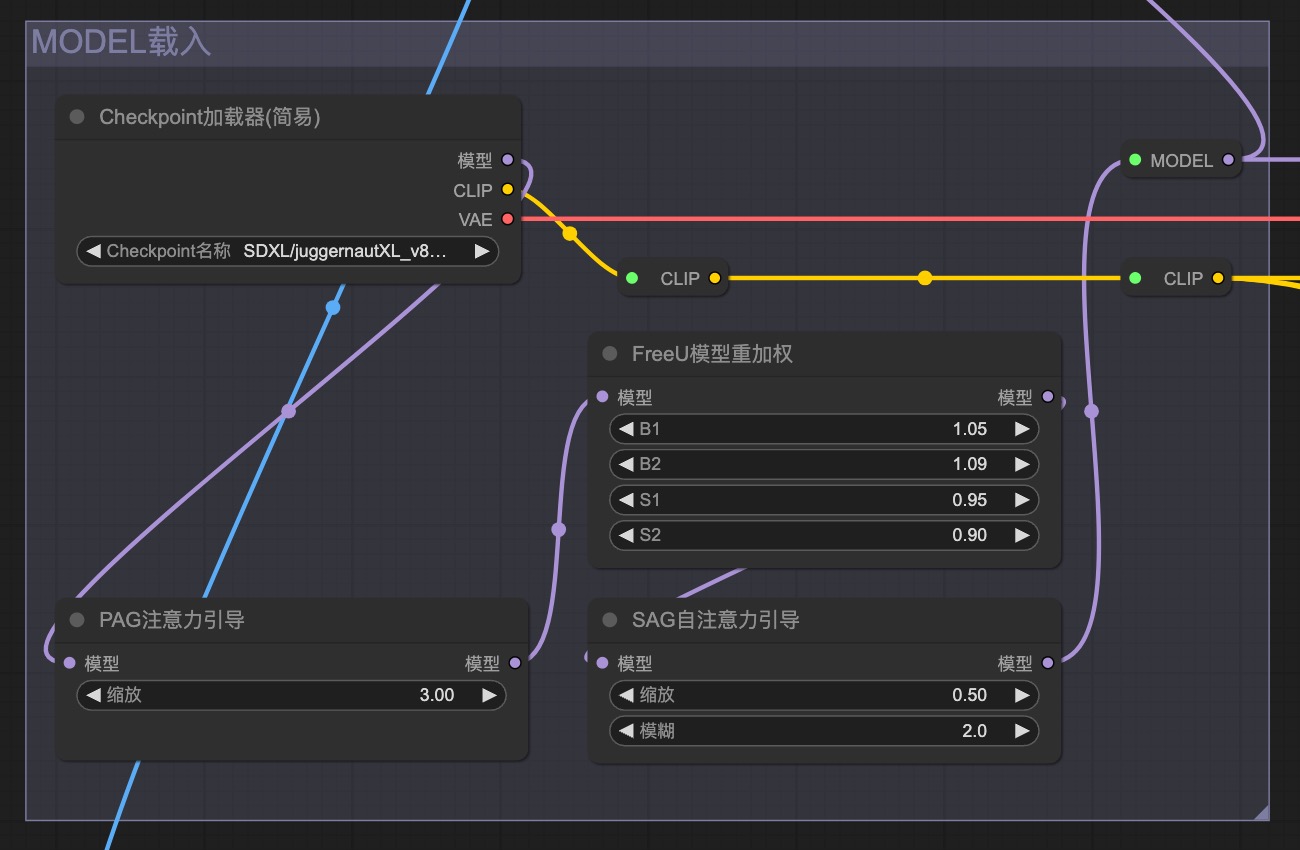Increase S1 value with the right arrow
Screen dimensions: 1300x850
[1022, 500]
